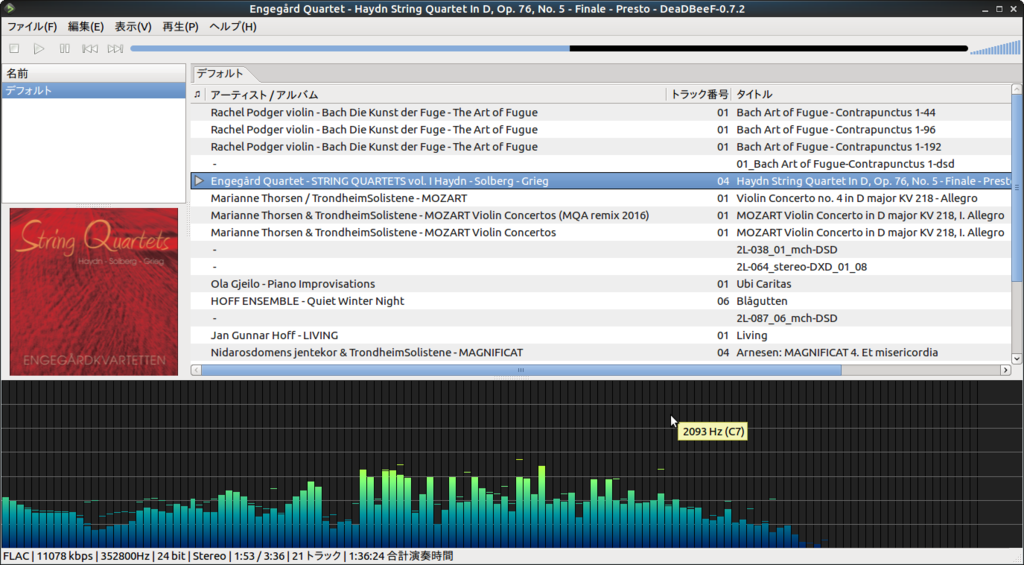Click the playlist vertical scrollbar thumb

(1017, 189)
